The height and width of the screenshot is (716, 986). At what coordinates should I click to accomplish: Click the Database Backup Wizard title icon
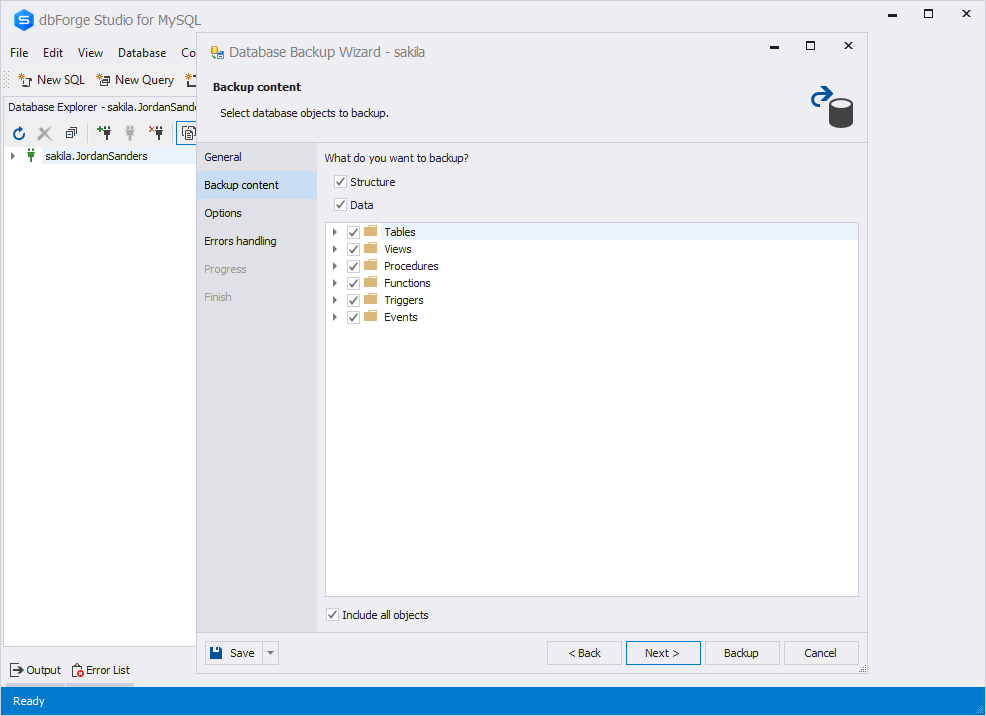coord(218,52)
